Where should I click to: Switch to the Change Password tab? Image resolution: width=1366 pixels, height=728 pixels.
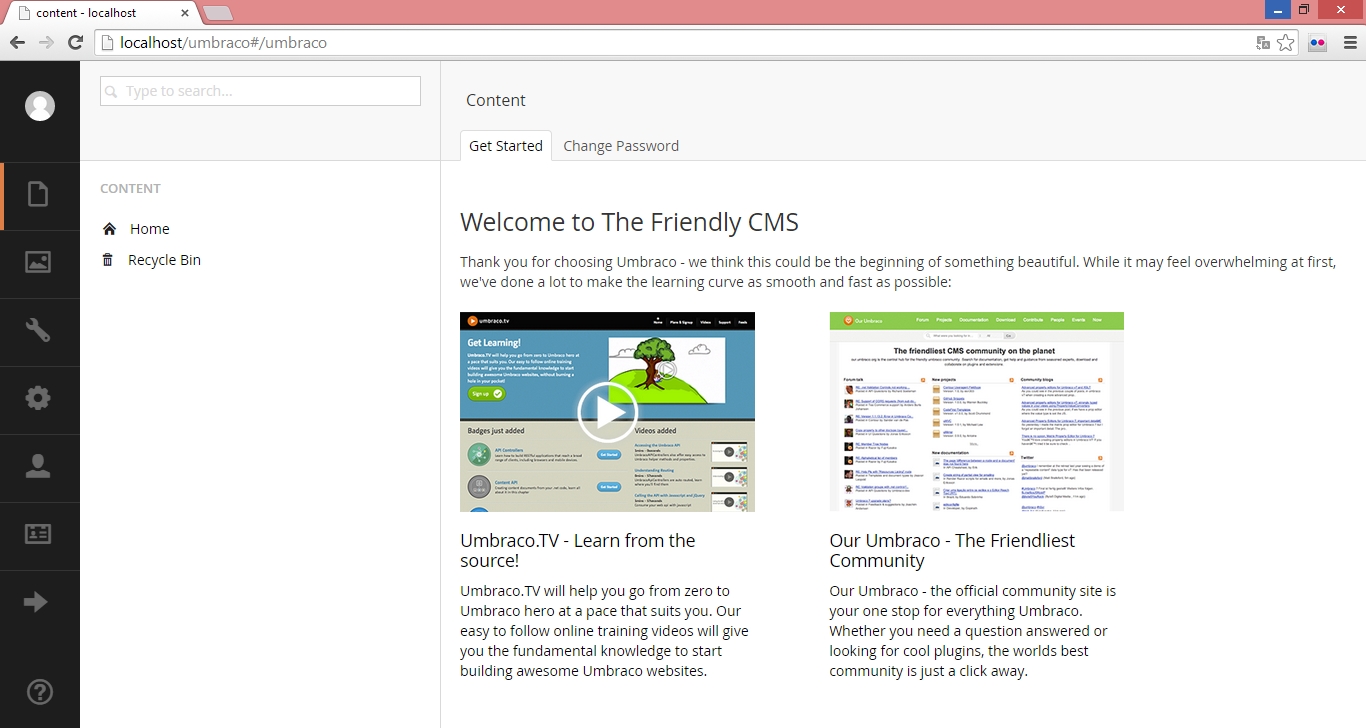(621, 146)
